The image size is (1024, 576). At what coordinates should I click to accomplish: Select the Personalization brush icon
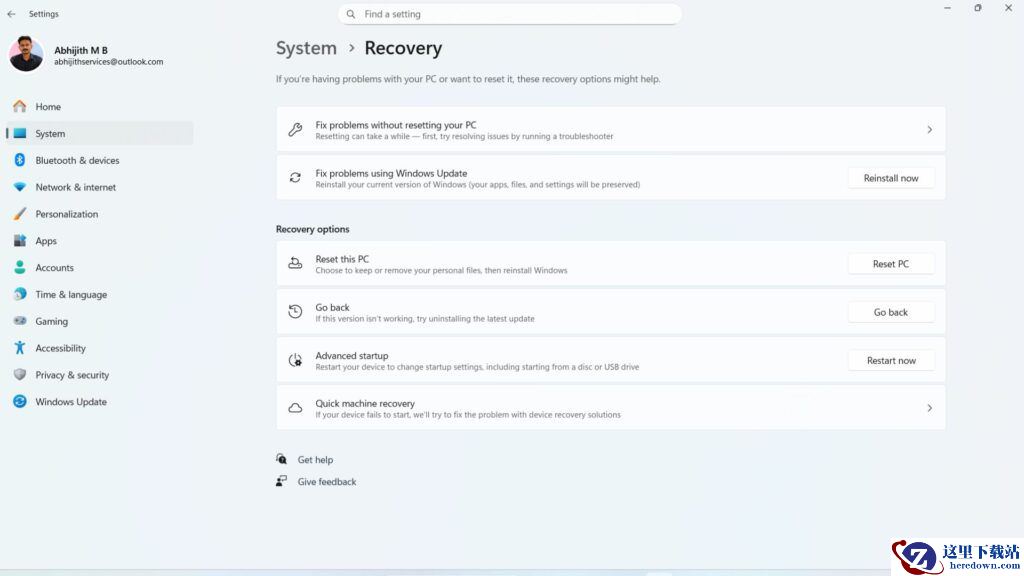pos(19,214)
